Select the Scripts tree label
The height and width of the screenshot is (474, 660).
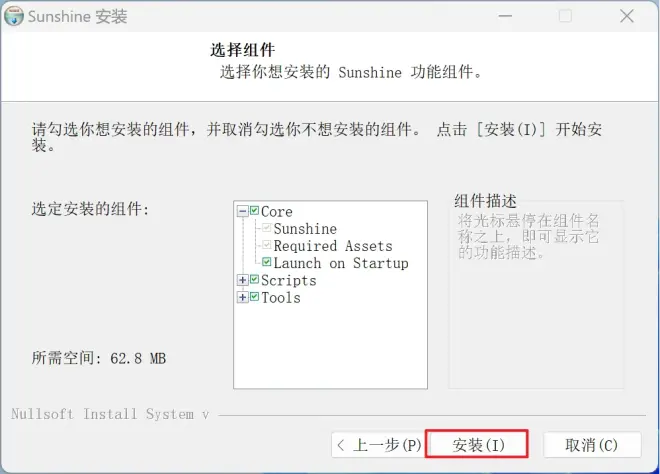[288, 280]
